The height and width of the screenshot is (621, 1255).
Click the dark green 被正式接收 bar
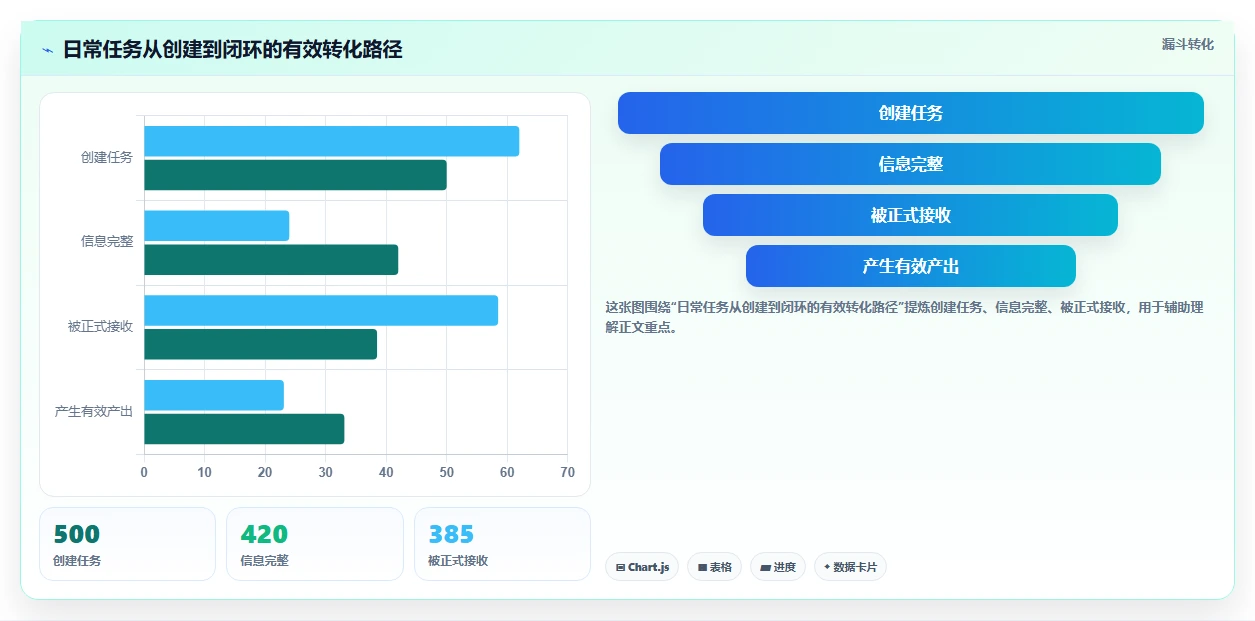click(260, 344)
